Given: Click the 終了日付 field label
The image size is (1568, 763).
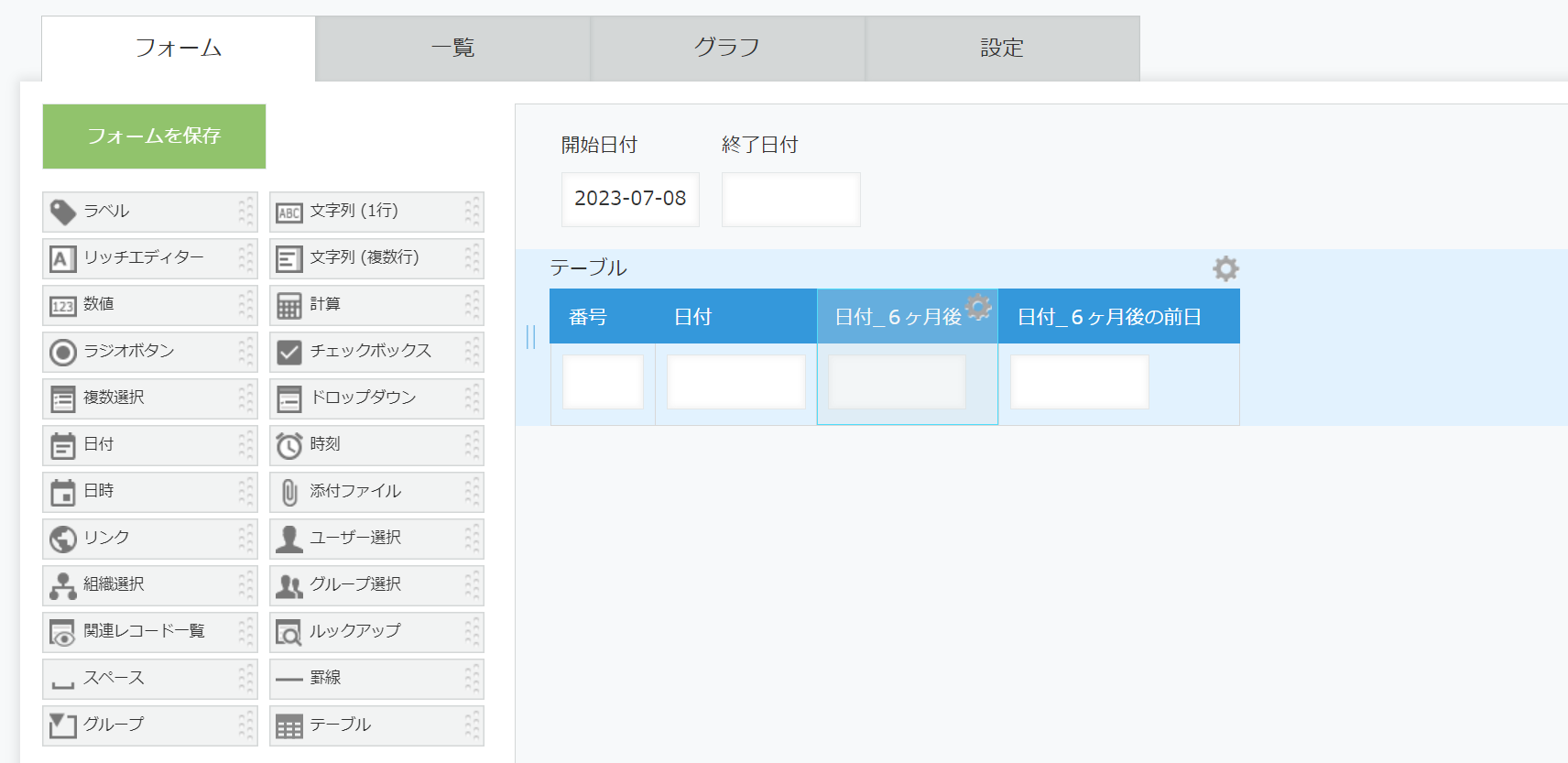Looking at the screenshot, I should (x=759, y=145).
